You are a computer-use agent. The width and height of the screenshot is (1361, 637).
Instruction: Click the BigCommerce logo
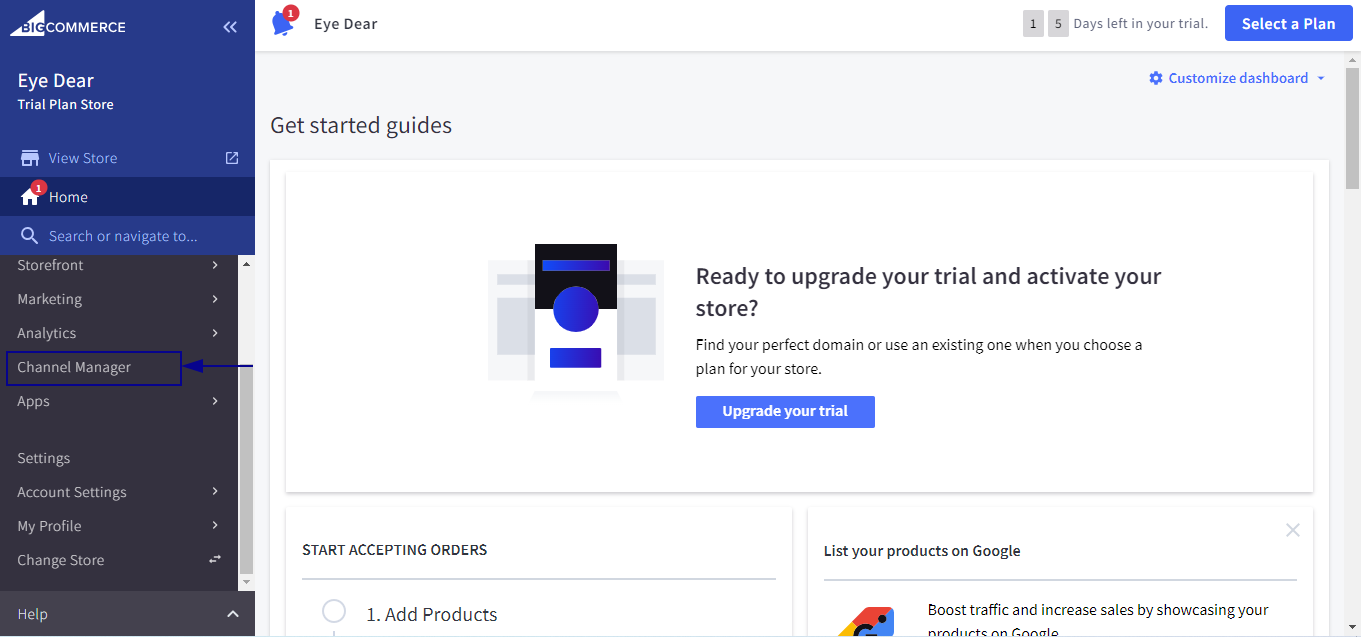pos(68,23)
